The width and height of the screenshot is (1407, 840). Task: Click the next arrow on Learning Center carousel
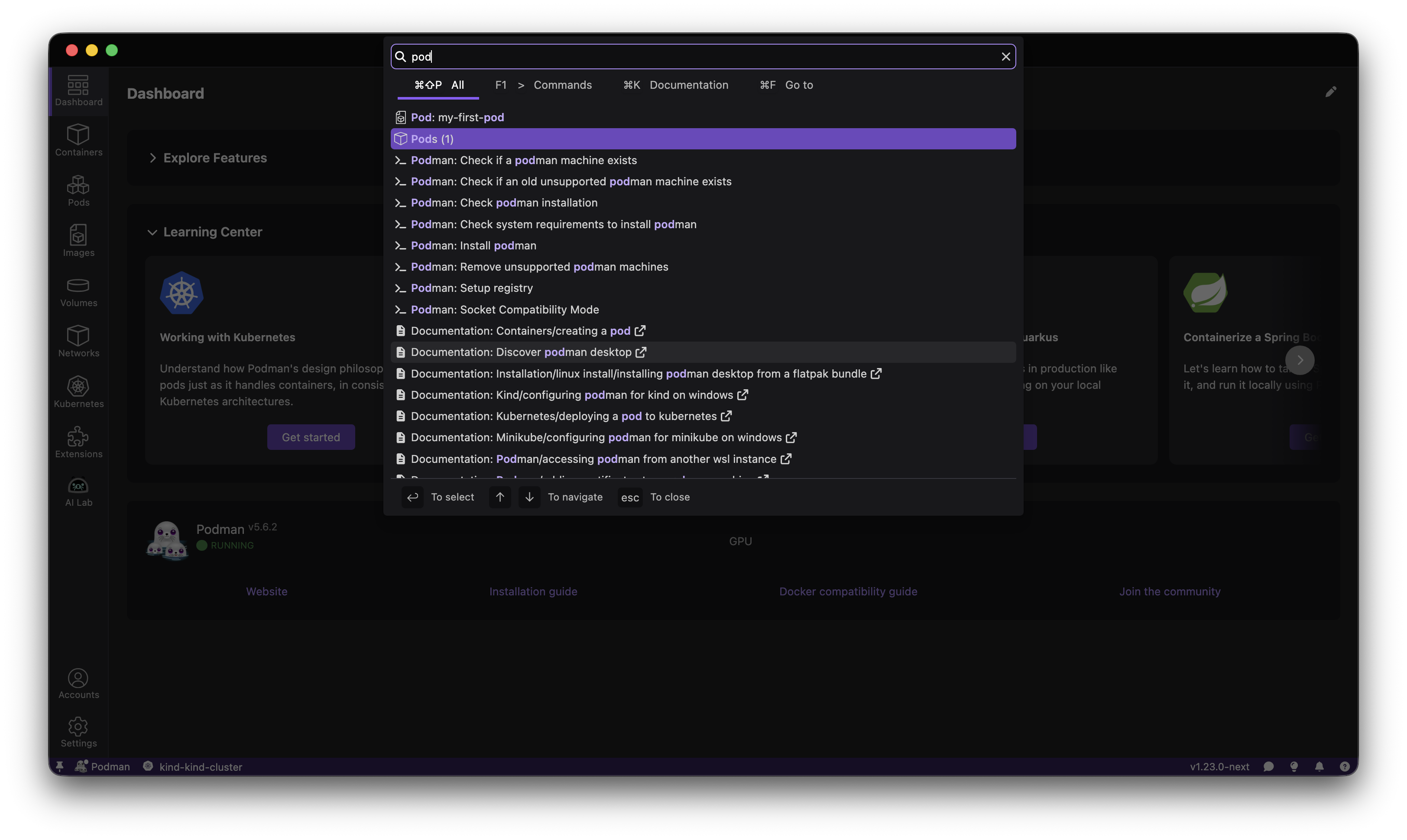point(1300,360)
